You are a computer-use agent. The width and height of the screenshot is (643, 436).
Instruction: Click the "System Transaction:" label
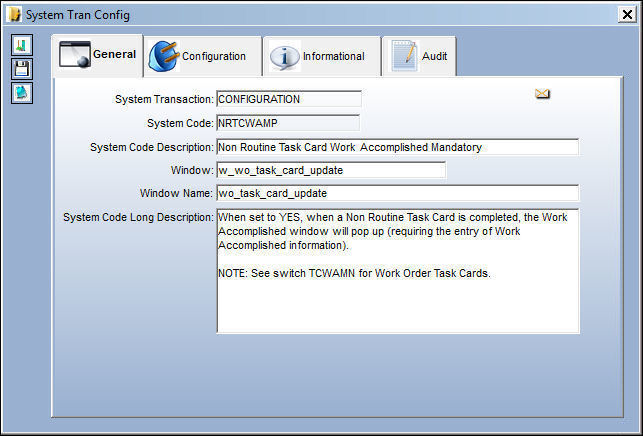(164, 99)
